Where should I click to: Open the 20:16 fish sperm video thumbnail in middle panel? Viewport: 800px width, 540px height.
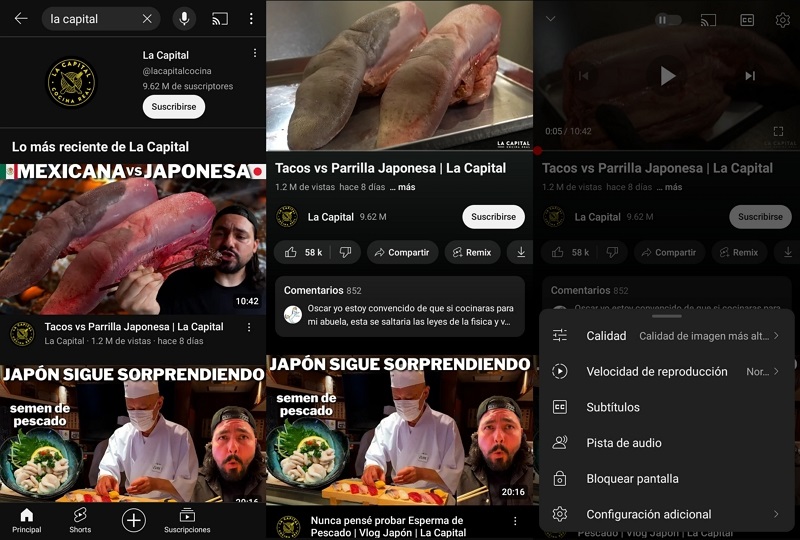[x=399, y=430]
